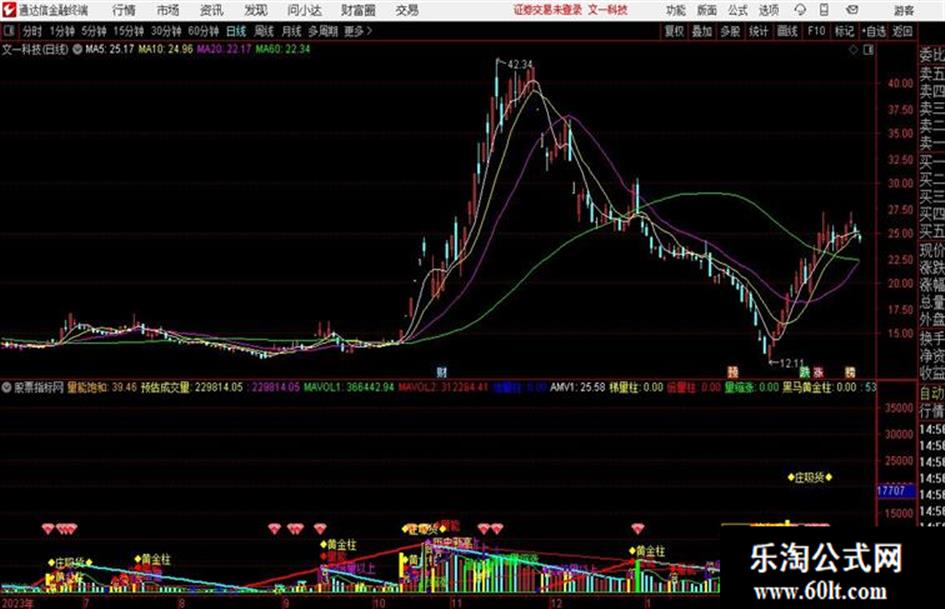
Task: Click the 标记 mark toolbar button
Action: pyautogui.click(x=844, y=31)
